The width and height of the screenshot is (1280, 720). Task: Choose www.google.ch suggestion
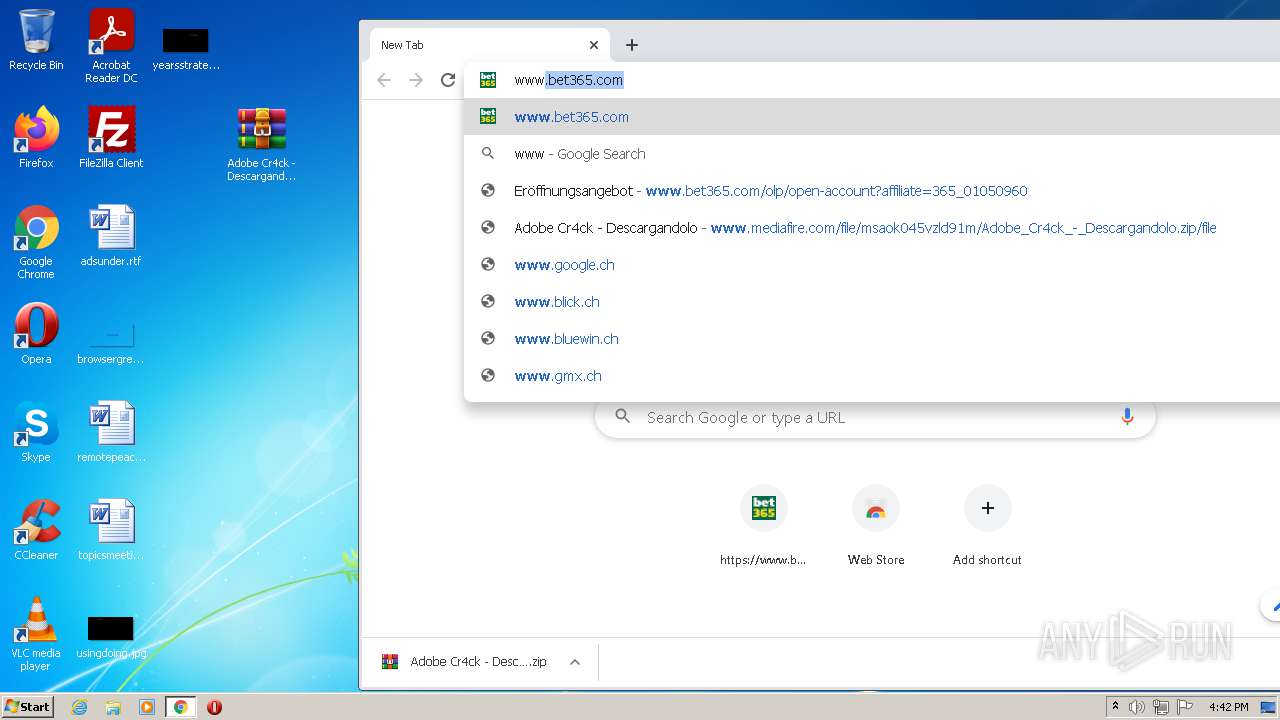[x=872, y=265]
